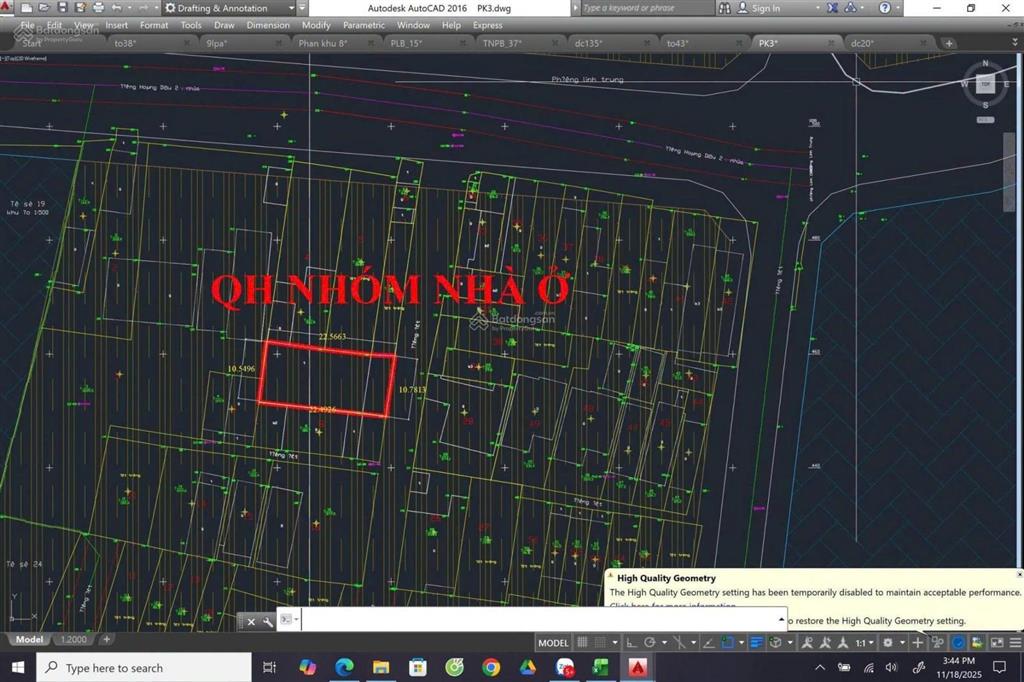Click the Windows Start button
The image size is (1024, 682).
(18, 667)
